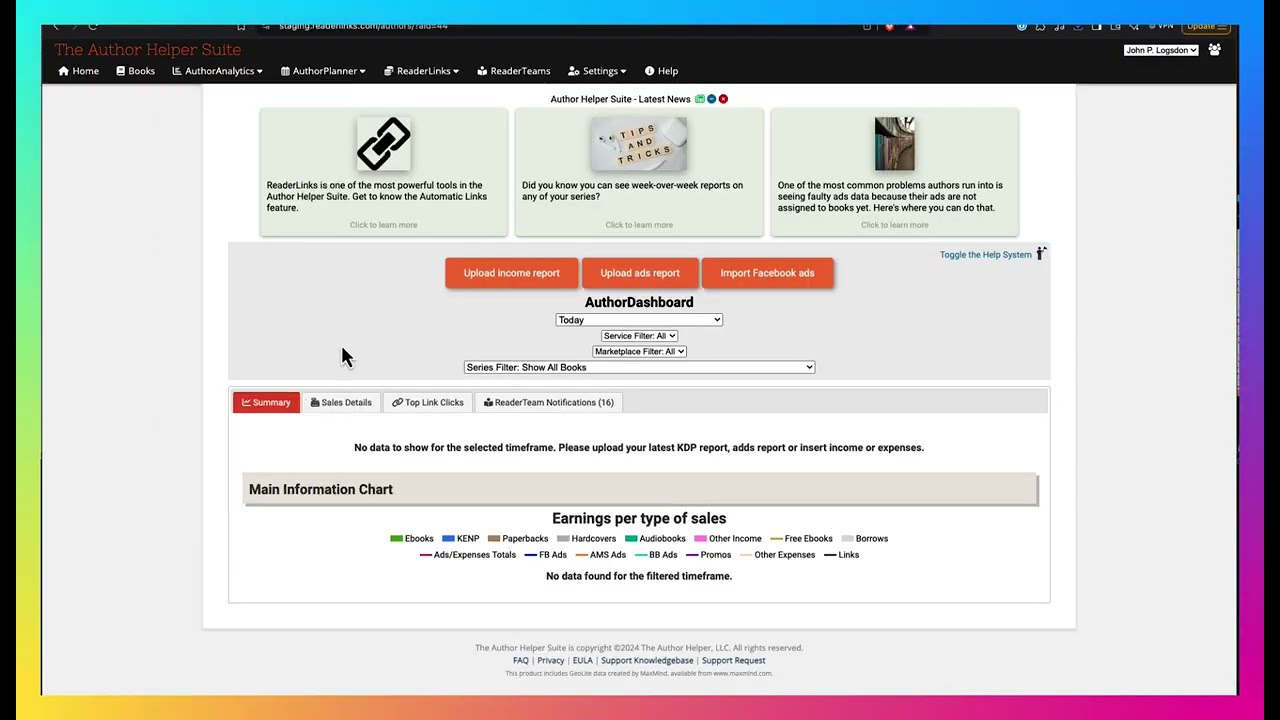Switch to the Sales Details tab
Screen dimensions: 1280x720
pyautogui.click(x=341, y=402)
